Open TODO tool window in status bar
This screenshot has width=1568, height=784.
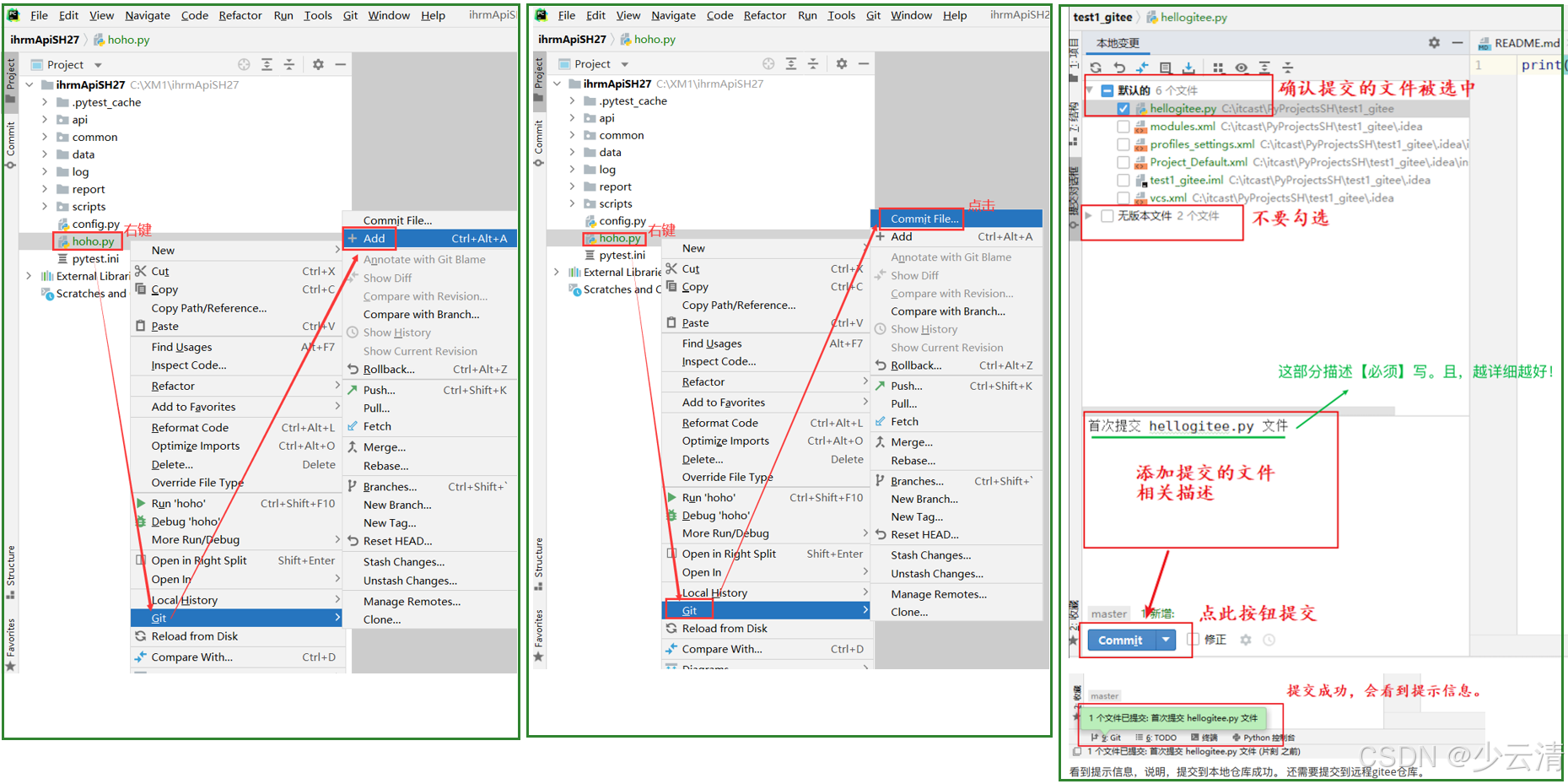(x=1156, y=738)
